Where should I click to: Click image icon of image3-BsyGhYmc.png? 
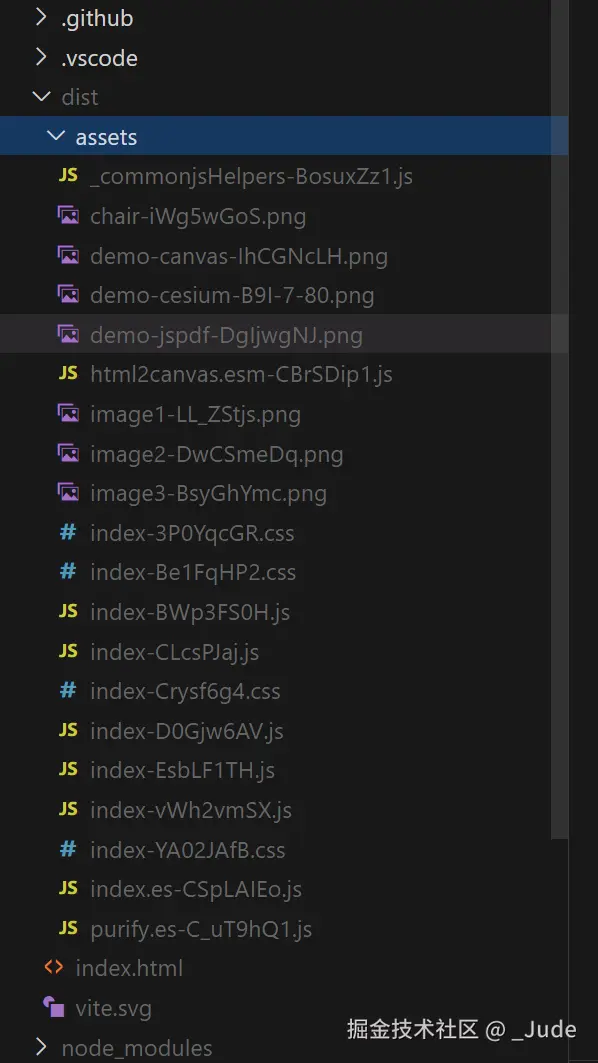click(x=68, y=492)
